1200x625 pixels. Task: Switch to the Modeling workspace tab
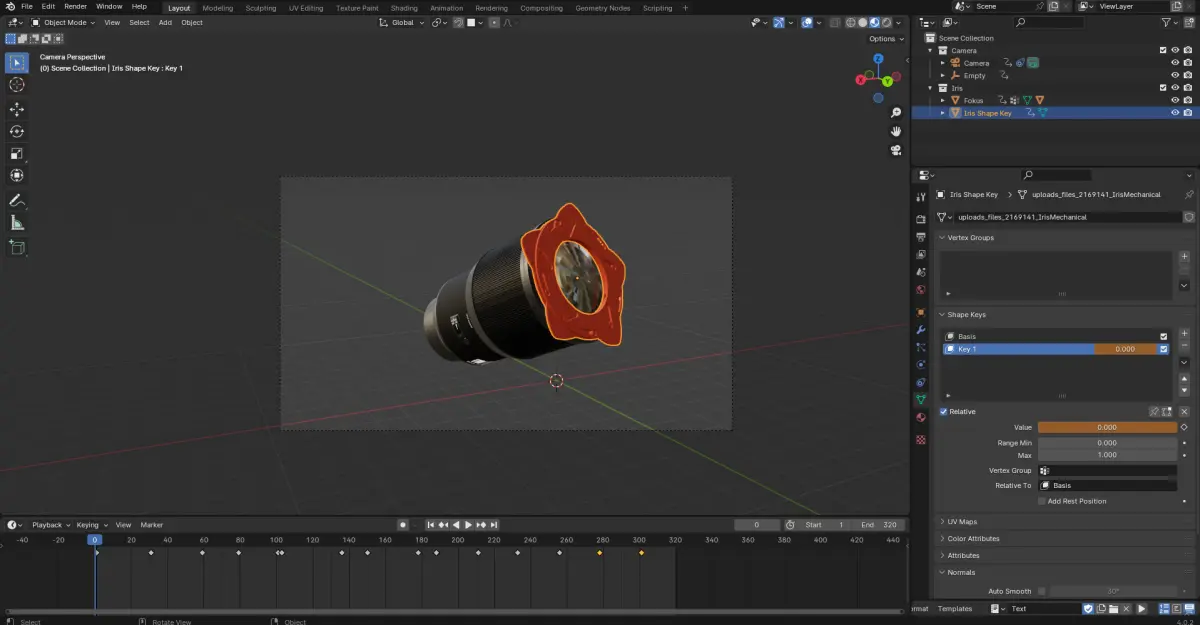tap(218, 8)
